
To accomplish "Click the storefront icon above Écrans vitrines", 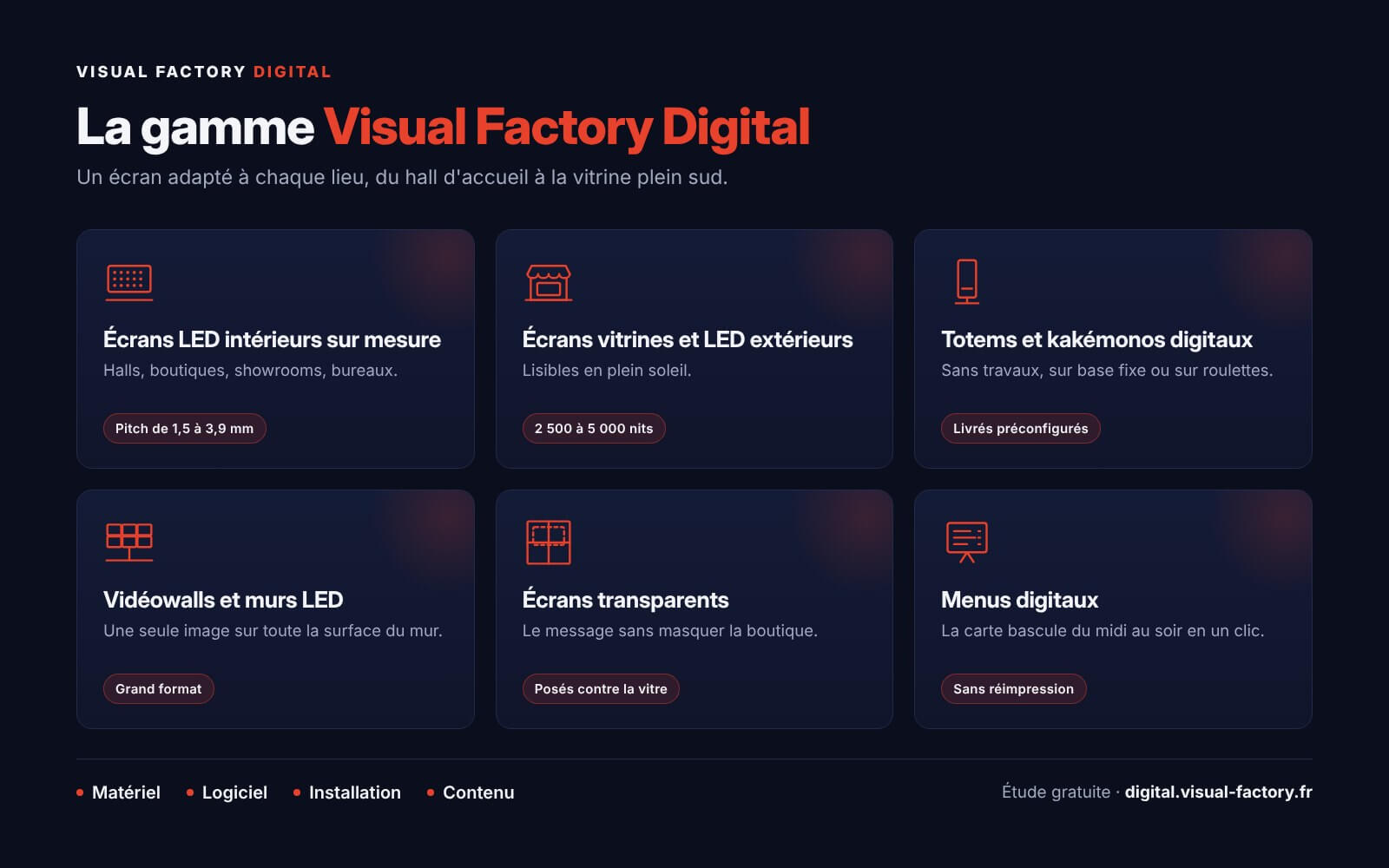I will 549,282.
